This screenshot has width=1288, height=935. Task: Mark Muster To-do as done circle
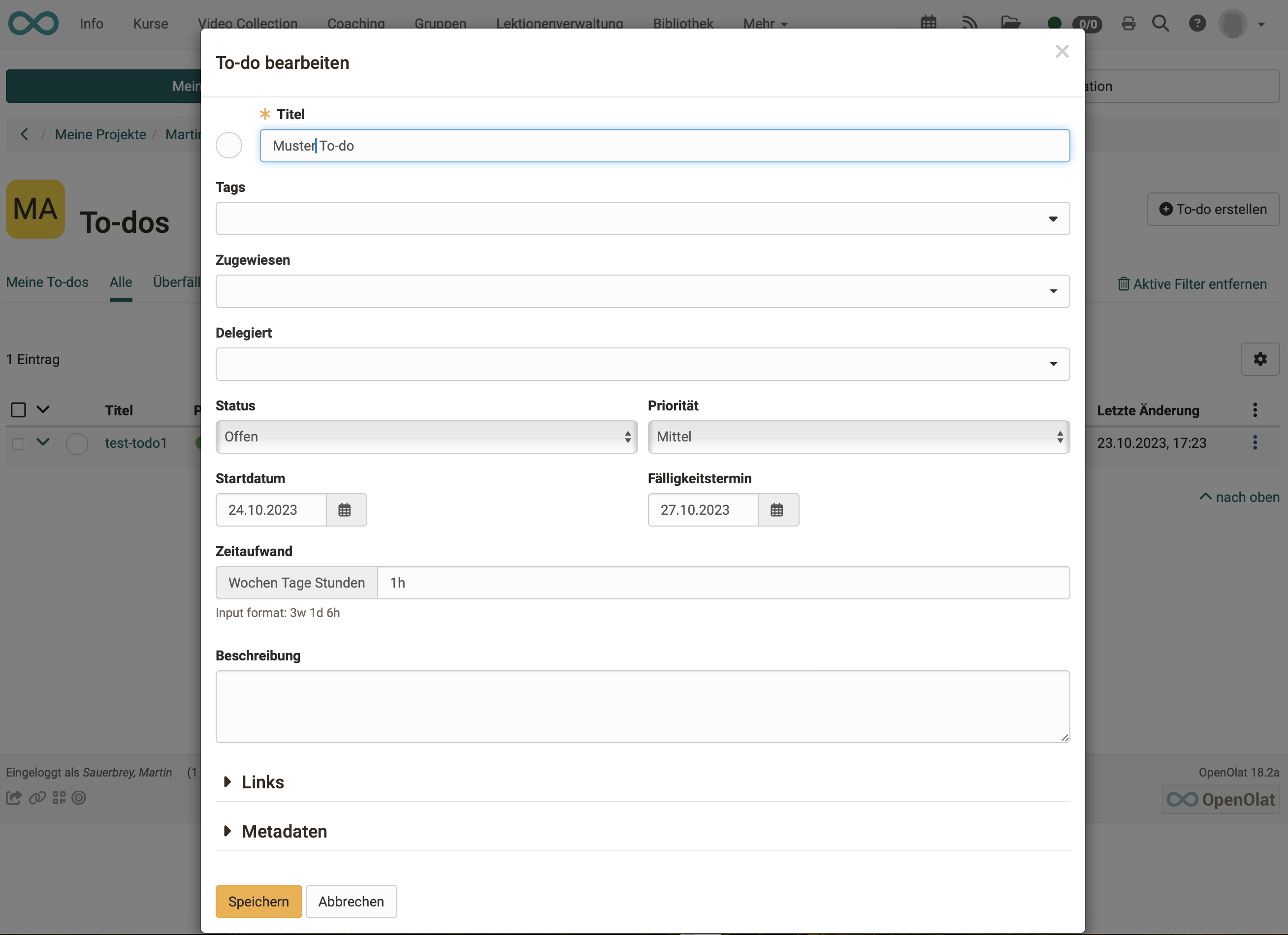coord(229,145)
